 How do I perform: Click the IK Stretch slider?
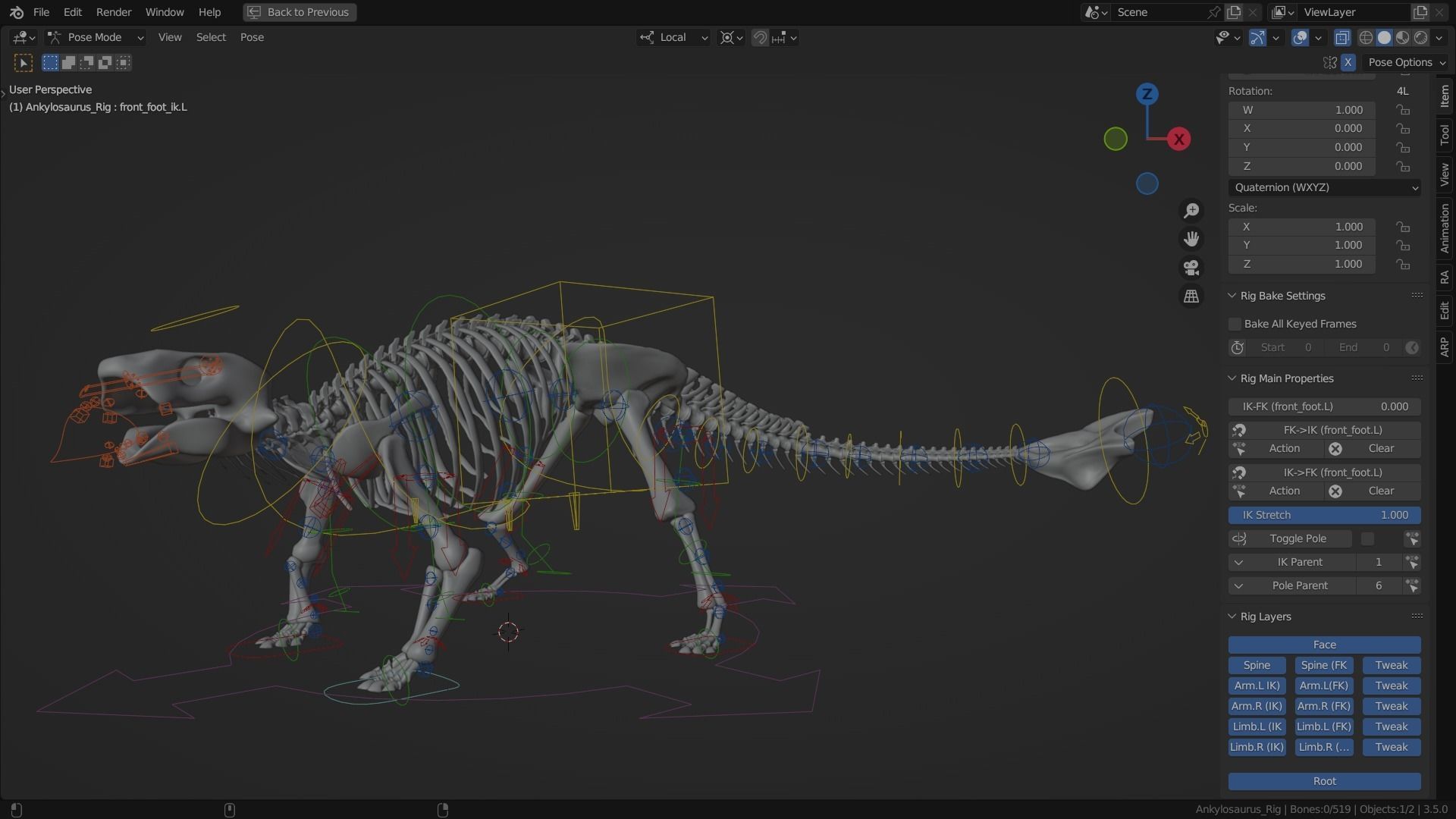point(1324,515)
